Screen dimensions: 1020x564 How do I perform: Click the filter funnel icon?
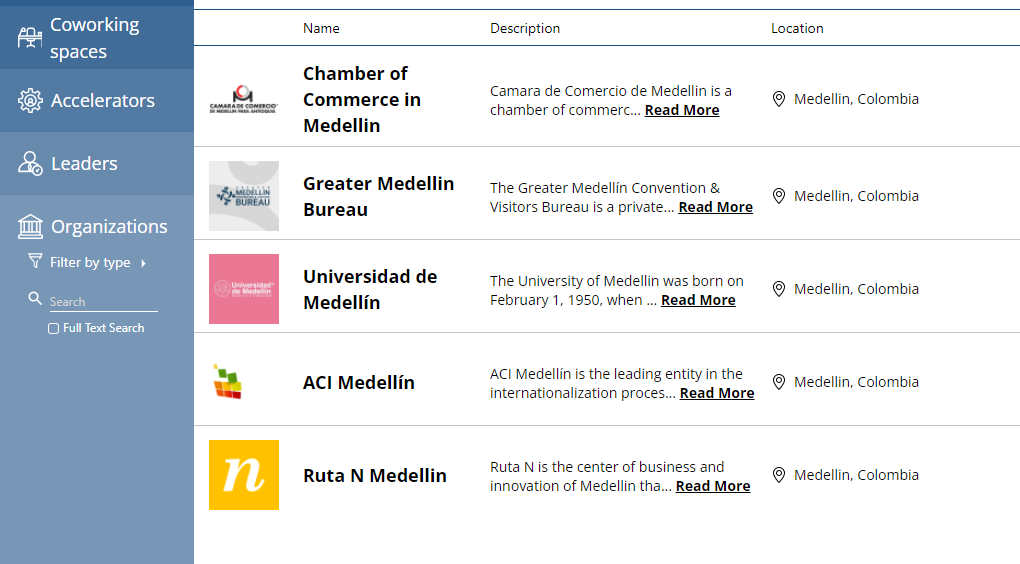tap(35, 262)
